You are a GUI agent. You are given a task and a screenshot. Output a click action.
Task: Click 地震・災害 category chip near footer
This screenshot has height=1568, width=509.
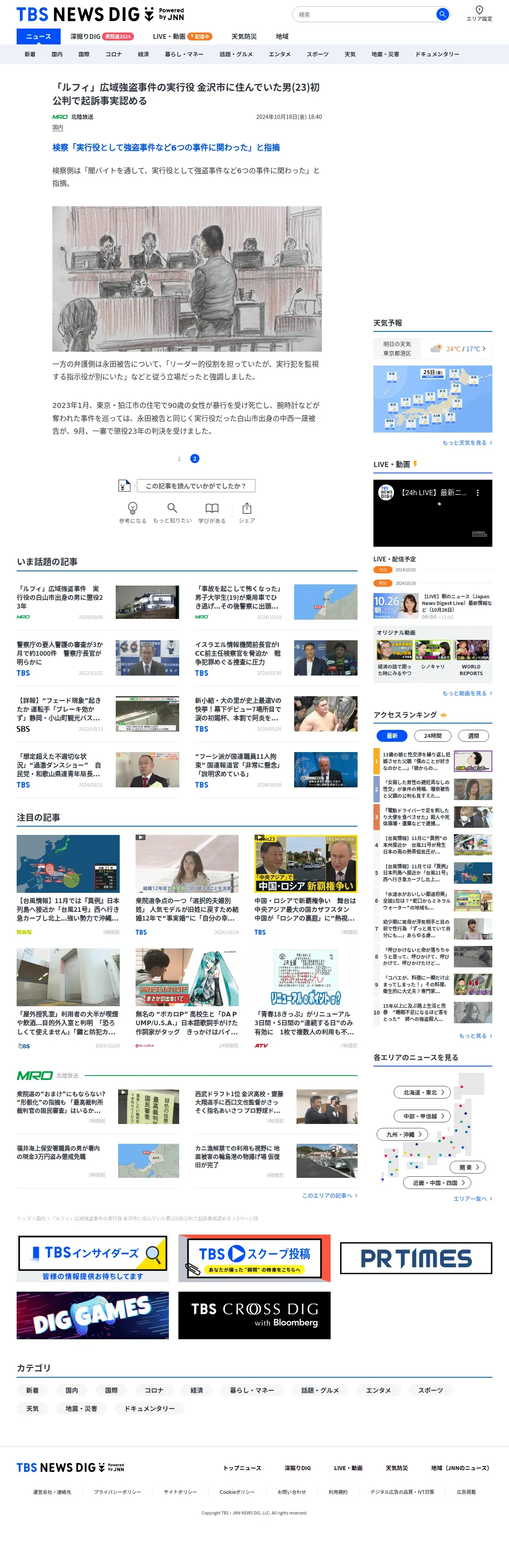pyautogui.click(x=81, y=1409)
